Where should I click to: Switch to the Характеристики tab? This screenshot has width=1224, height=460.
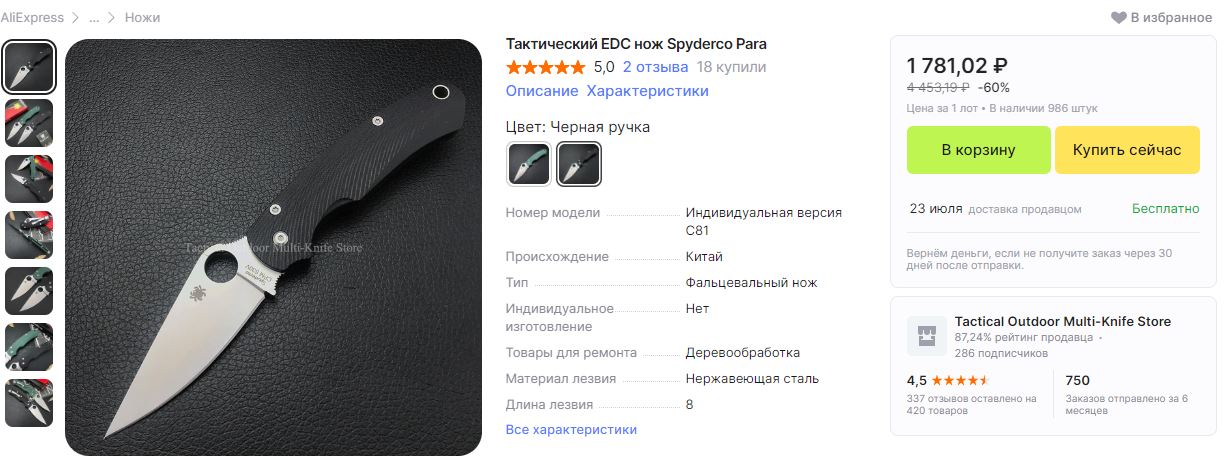point(647,91)
